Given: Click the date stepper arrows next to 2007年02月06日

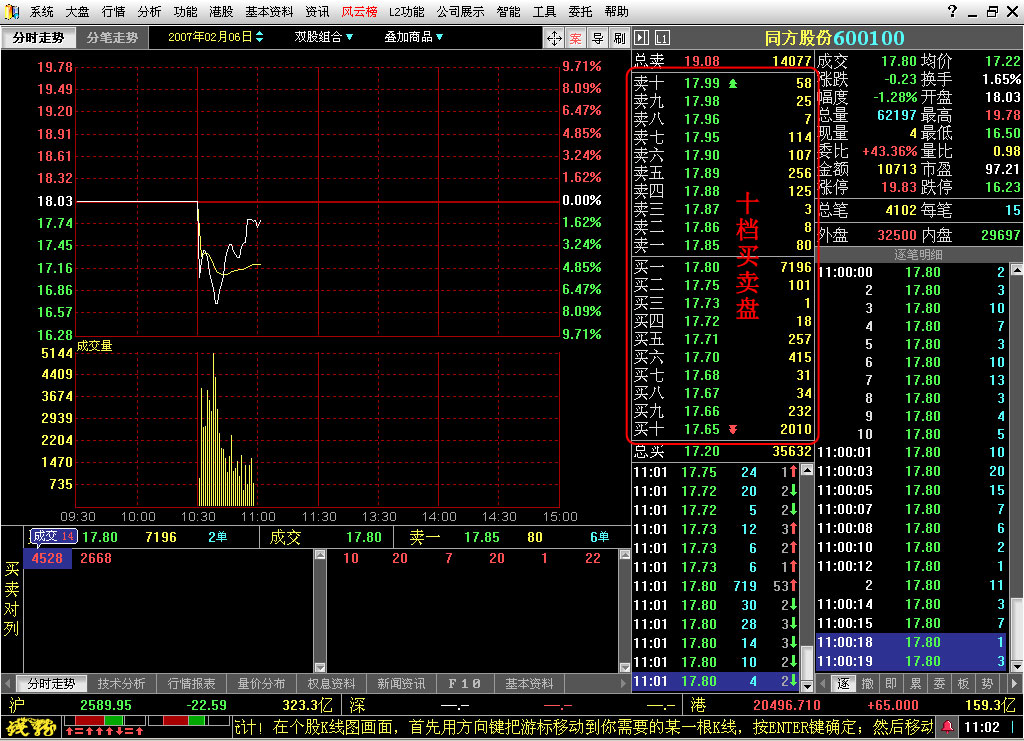Looking at the screenshot, I should tap(259, 37).
